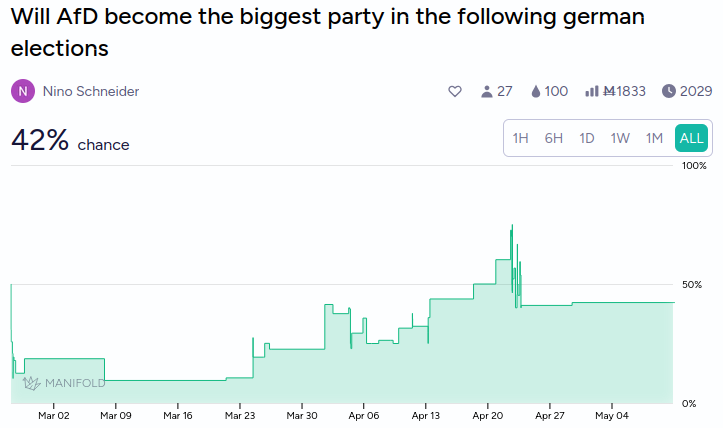The width and height of the screenshot is (723, 428).
Task: Open Nino Schneider's purple avatar
Action: tap(23, 91)
